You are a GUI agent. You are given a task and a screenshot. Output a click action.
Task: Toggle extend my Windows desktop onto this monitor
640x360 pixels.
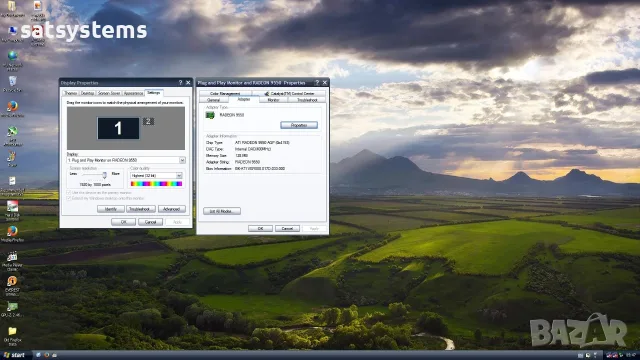click(x=69, y=198)
